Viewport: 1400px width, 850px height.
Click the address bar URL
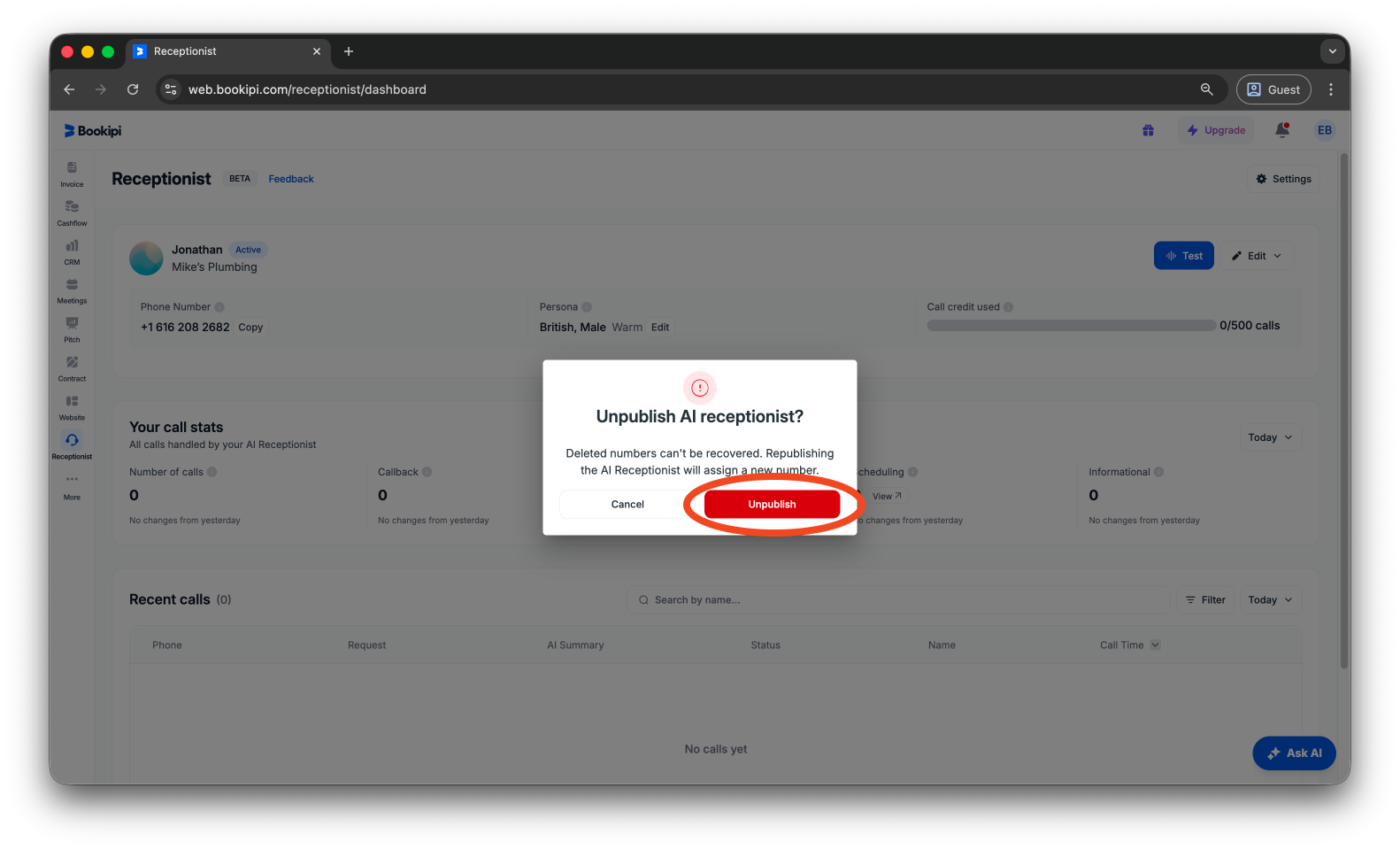click(307, 89)
